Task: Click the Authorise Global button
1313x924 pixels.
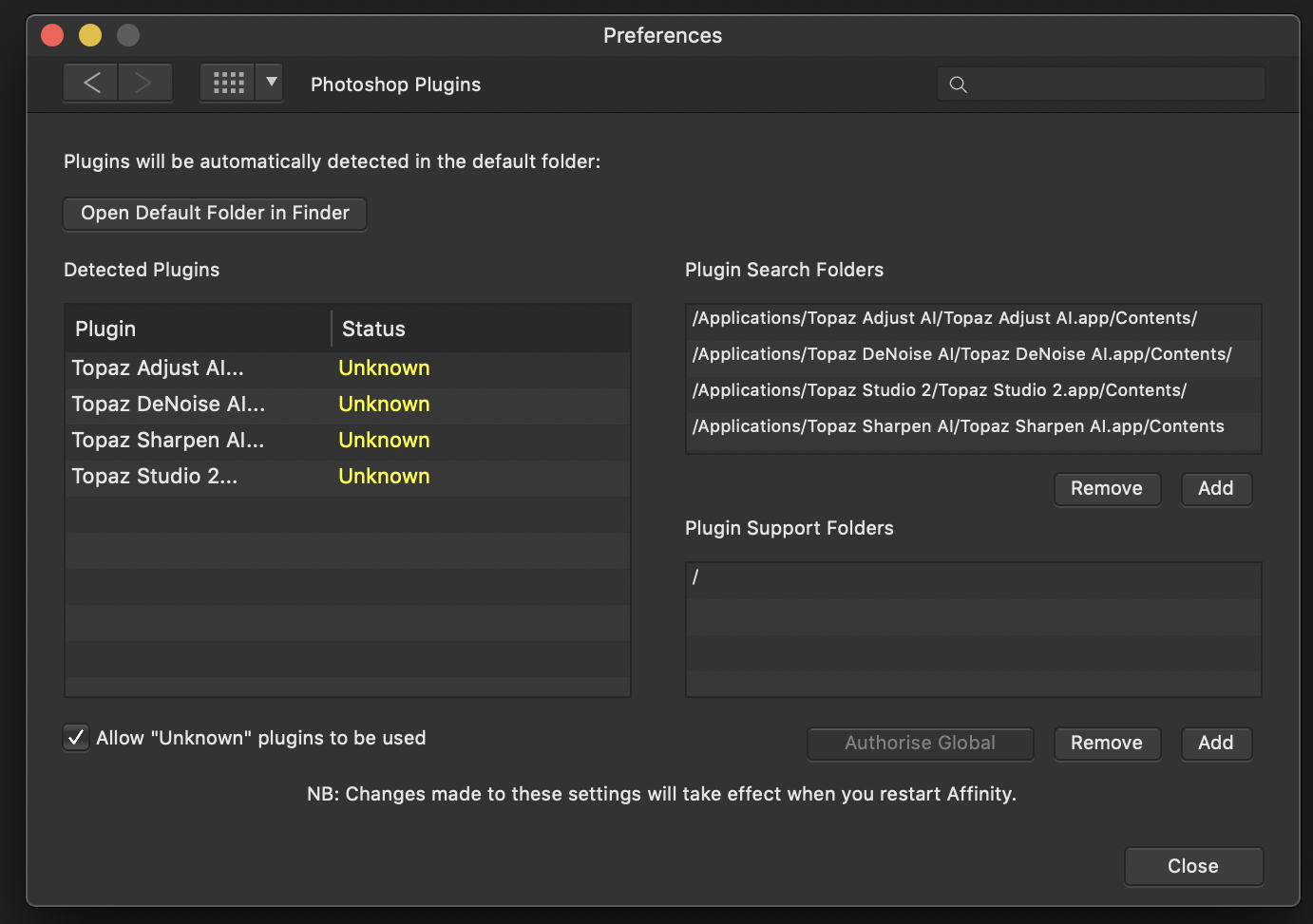Action: [x=920, y=744]
